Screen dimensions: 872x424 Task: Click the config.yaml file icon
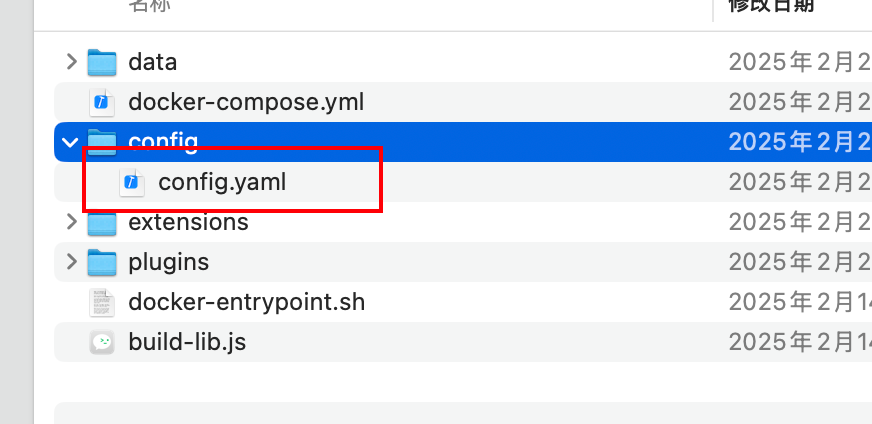132,183
